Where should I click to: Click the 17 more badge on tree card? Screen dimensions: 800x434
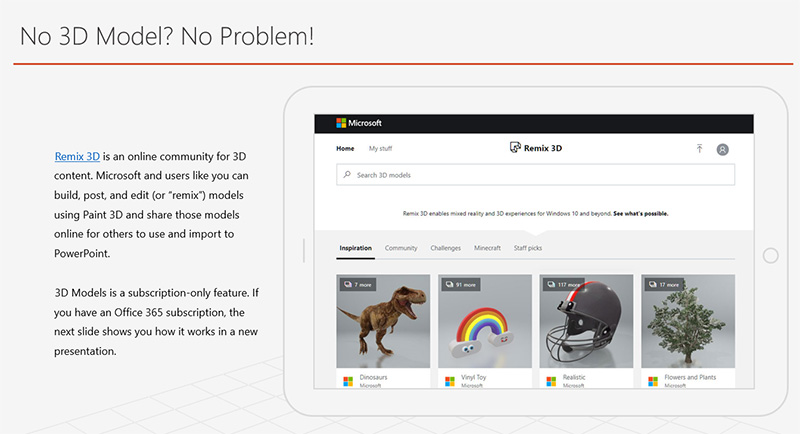click(664, 285)
